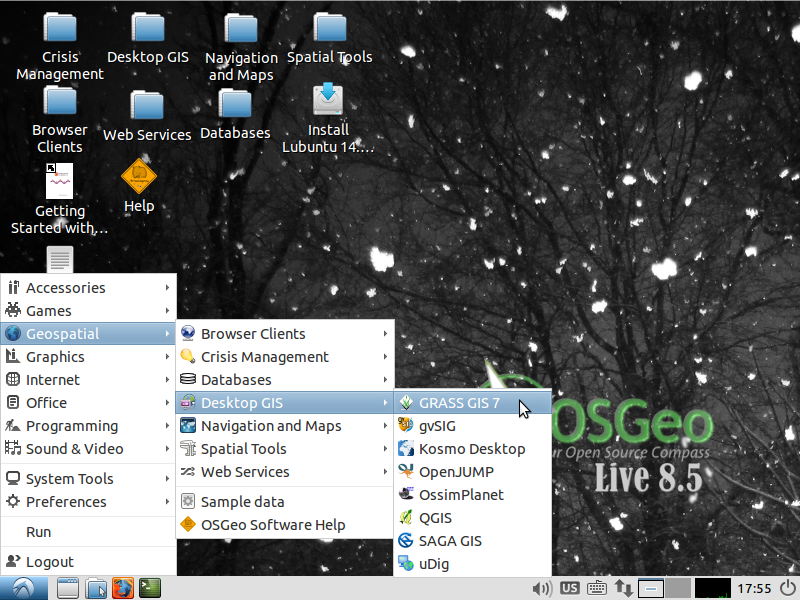The image size is (800, 600).
Task: Open the Navigation and Maps desktop folder
Action: click(241, 29)
